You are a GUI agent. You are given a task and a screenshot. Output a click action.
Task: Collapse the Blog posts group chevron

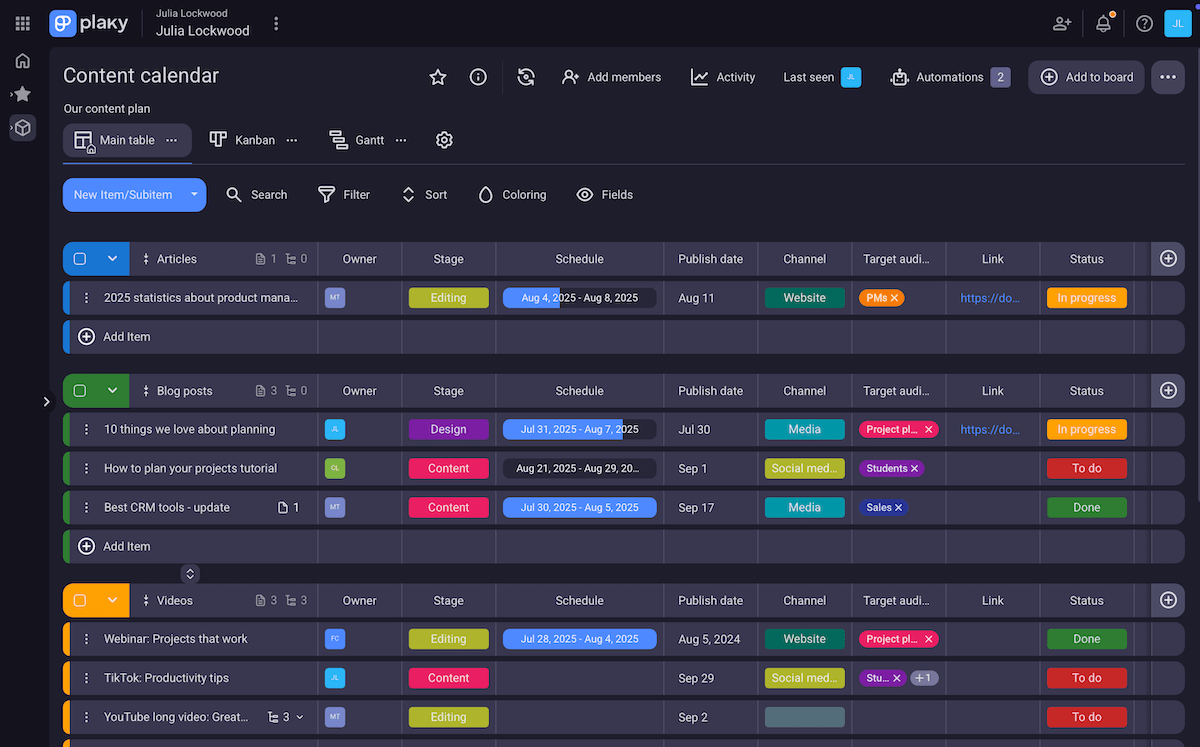(112, 390)
